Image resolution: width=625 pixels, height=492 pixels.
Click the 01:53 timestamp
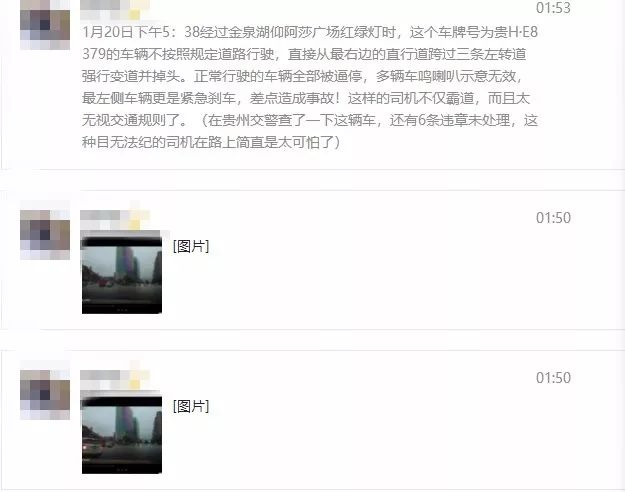tap(553, 8)
